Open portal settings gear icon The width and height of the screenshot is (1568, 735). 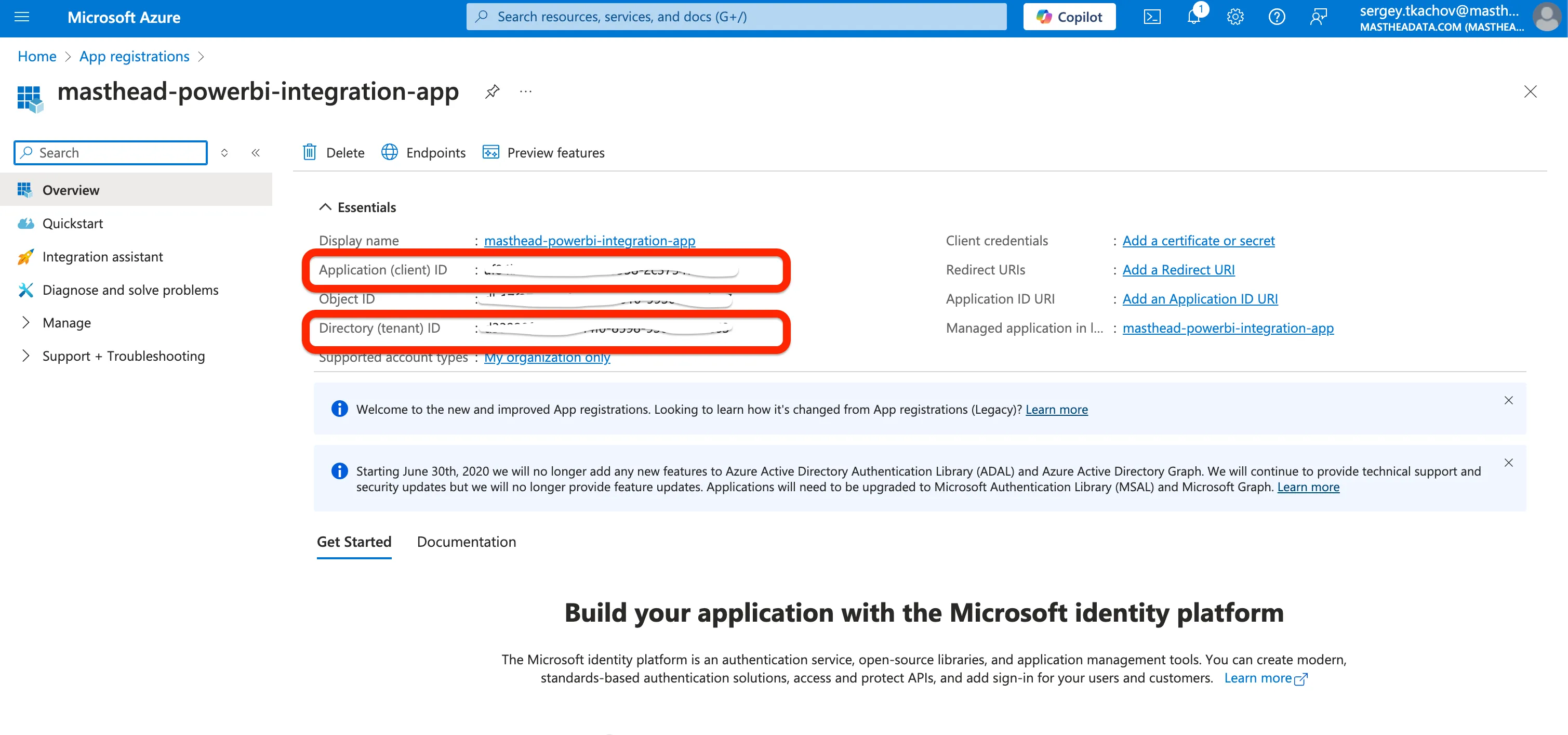(1235, 17)
